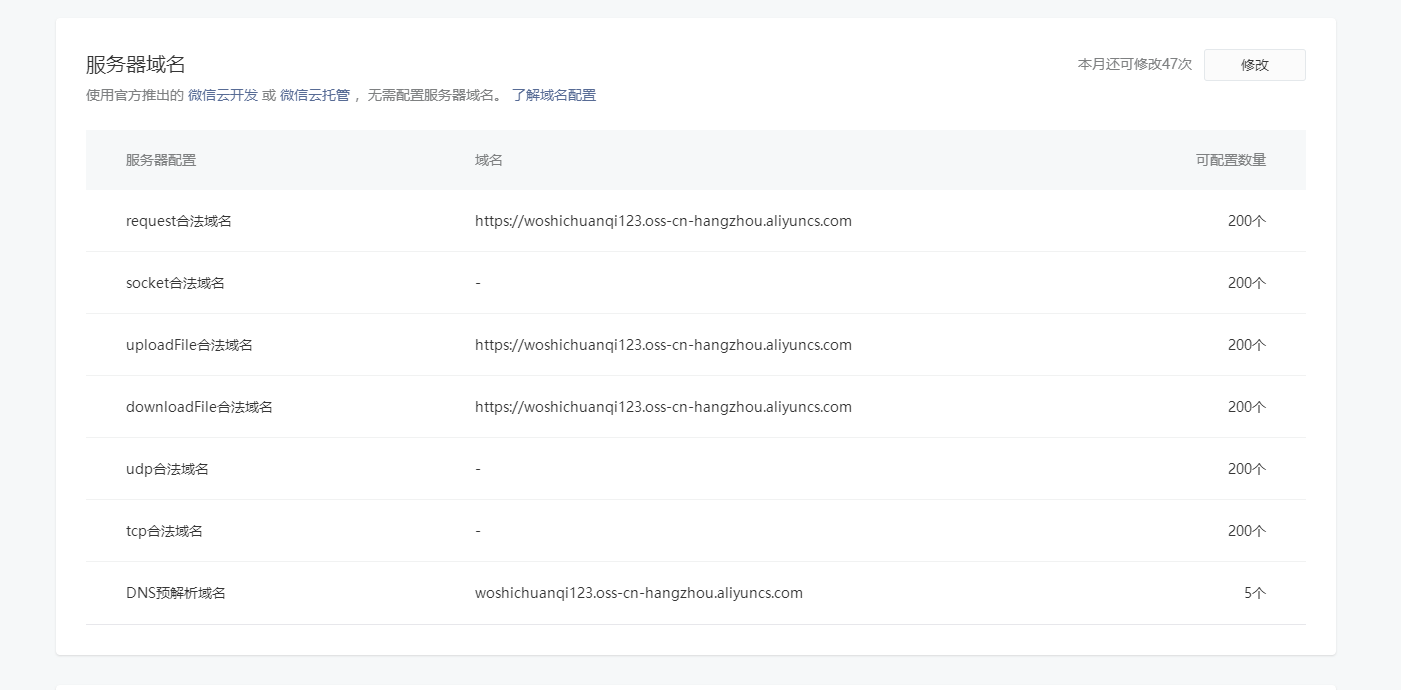Select the tcp合法域名 row label
Viewport: 1401px width, 690px height.
click(x=164, y=531)
